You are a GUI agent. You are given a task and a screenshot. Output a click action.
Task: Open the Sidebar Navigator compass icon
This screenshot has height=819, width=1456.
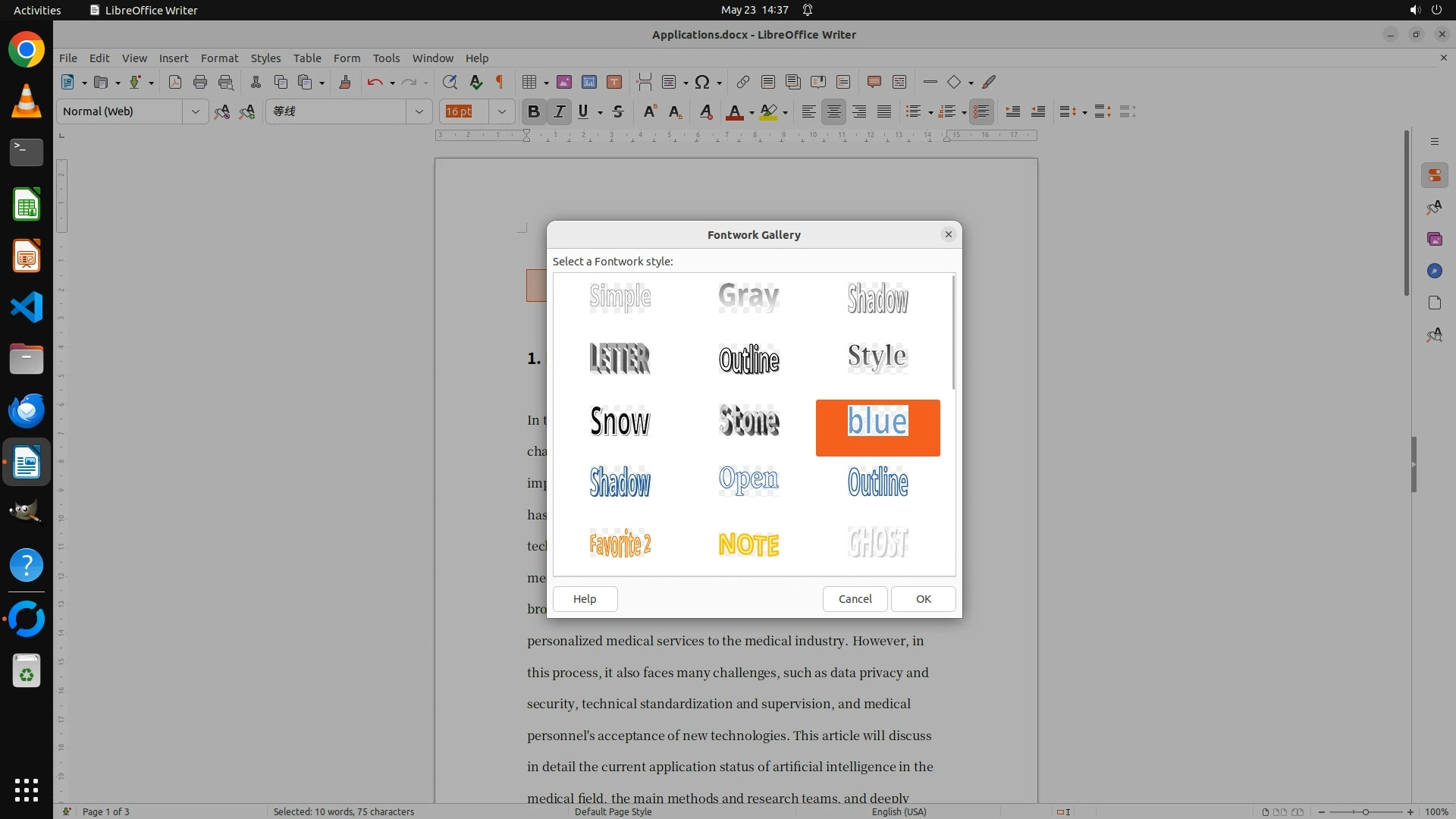coord(1434,271)
